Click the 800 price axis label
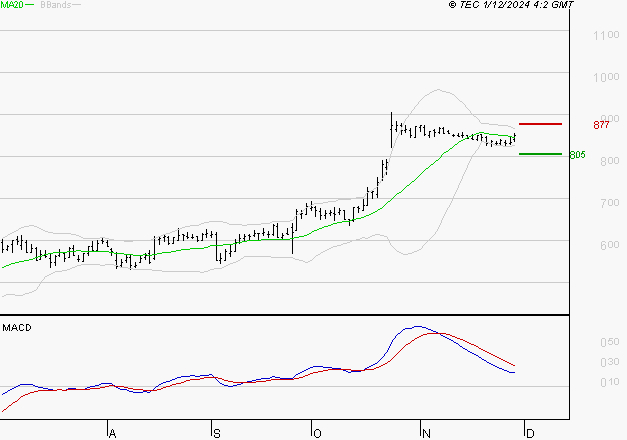Screen dimensions: 627x440 [610, 161]
